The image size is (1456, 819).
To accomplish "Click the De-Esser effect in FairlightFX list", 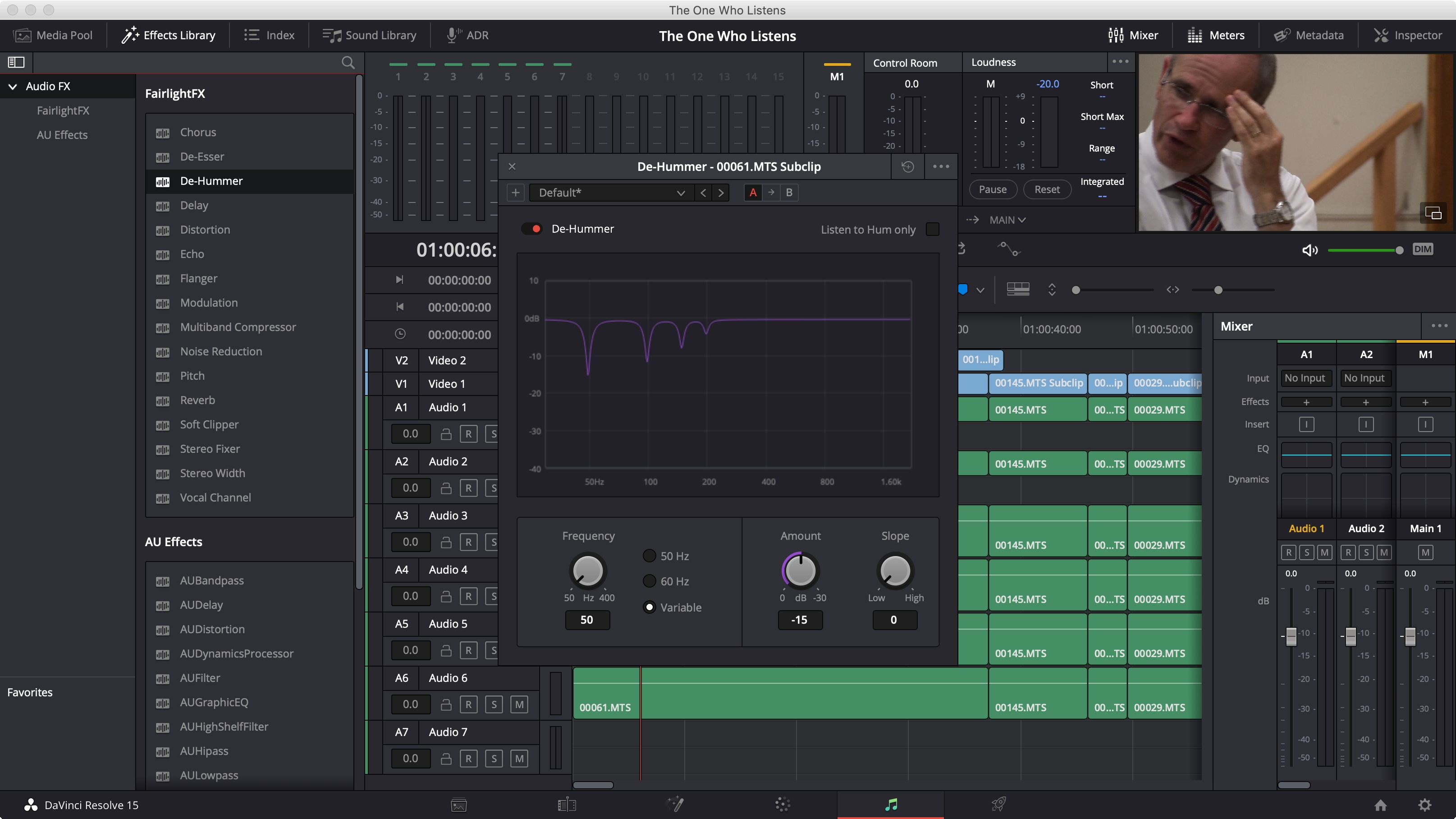I will point(201,156).
